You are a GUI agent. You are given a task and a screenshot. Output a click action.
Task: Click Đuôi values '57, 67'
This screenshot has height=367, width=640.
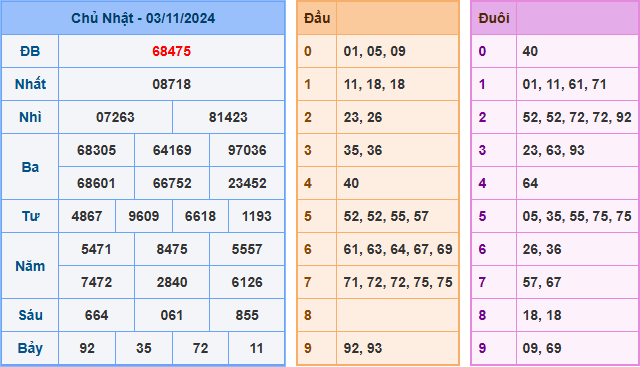(x=542, y=282)
